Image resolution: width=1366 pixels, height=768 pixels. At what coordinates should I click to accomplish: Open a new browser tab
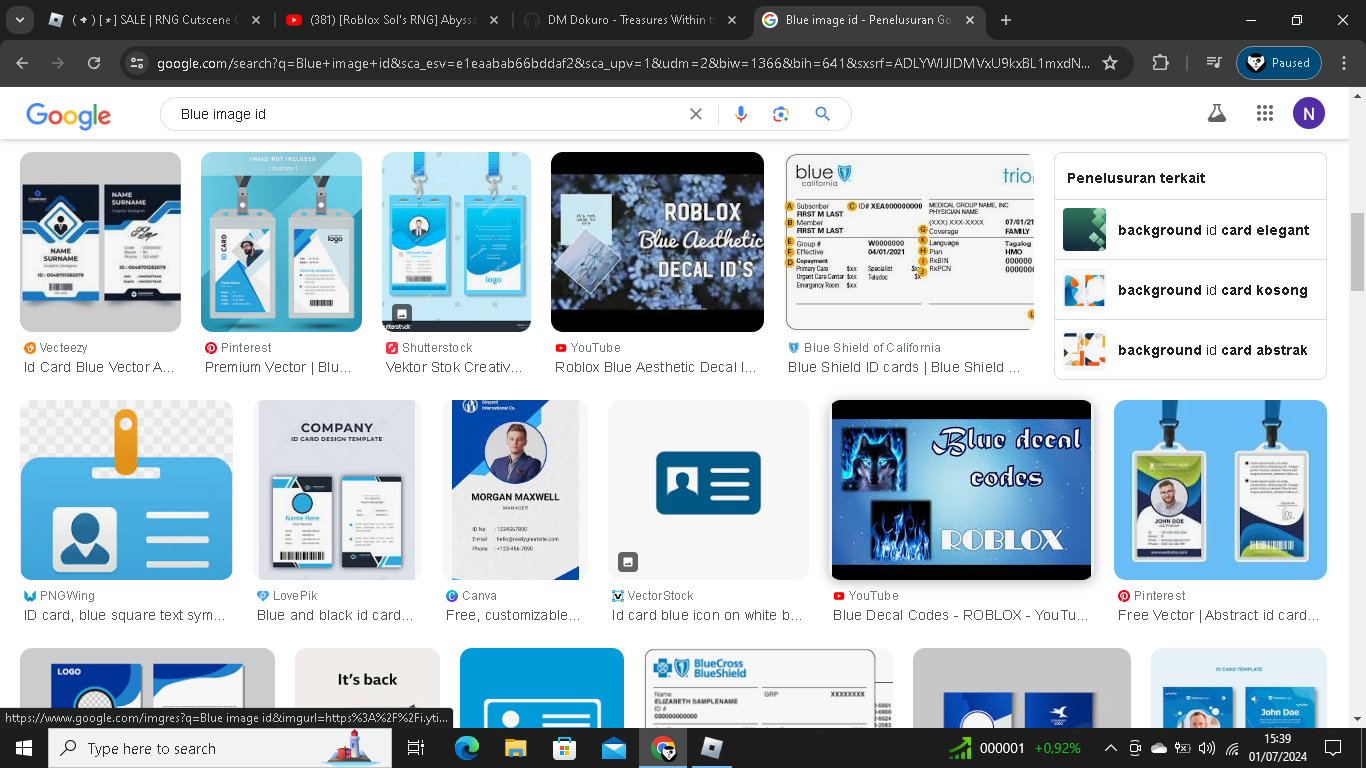coord(1006,20)
